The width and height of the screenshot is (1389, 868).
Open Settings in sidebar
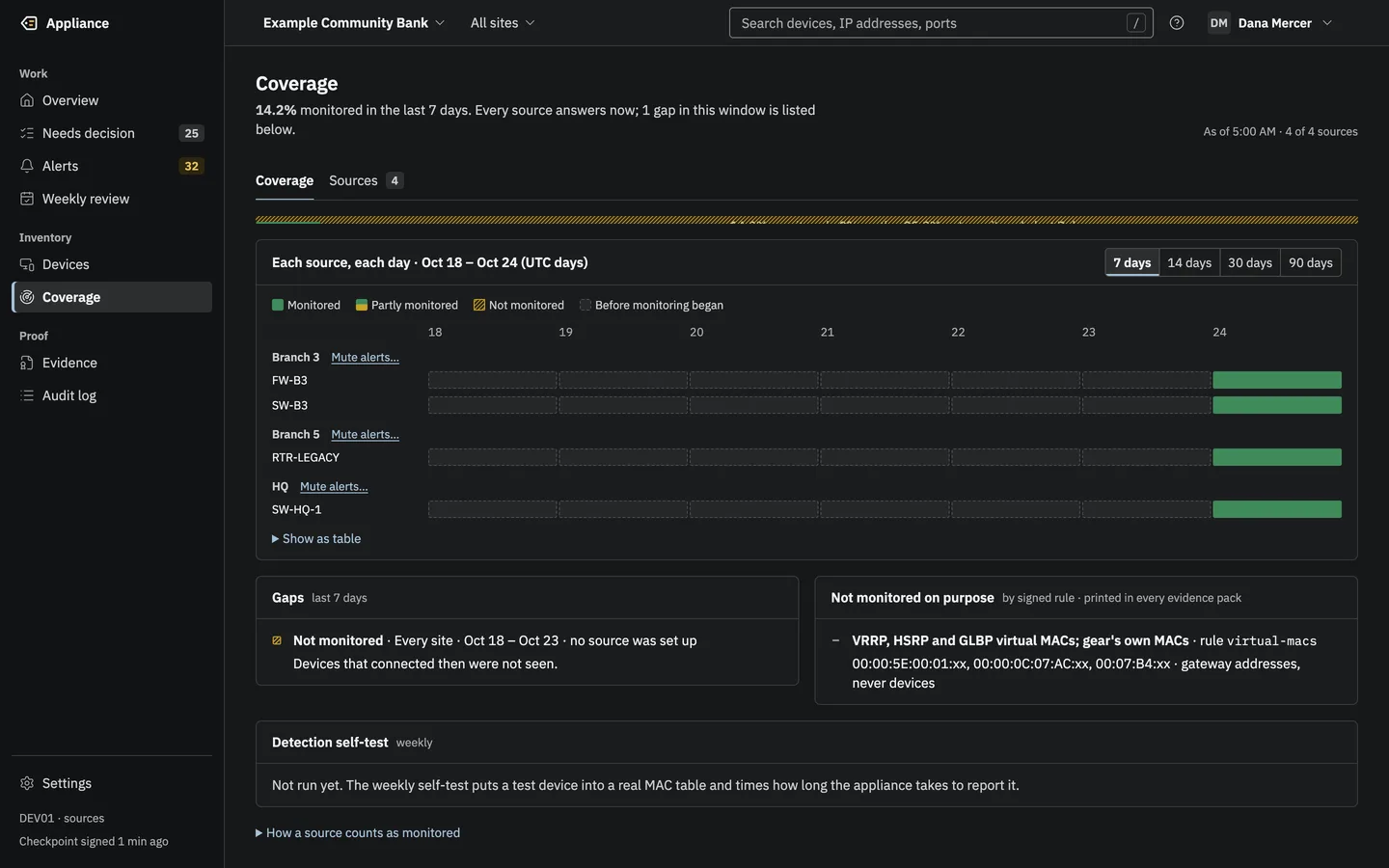pos(112,783)
